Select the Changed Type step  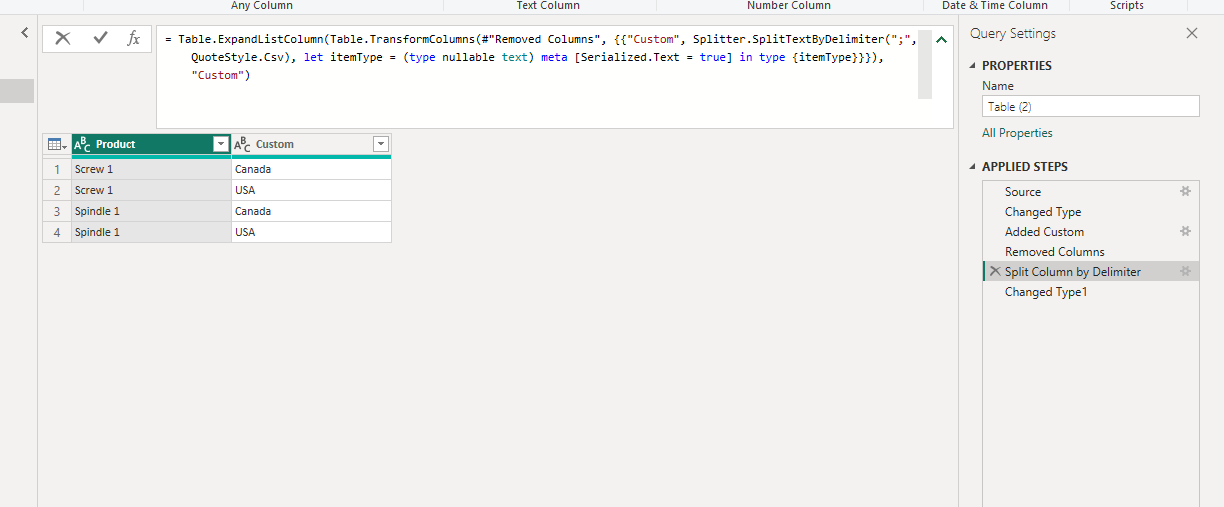1043,212
